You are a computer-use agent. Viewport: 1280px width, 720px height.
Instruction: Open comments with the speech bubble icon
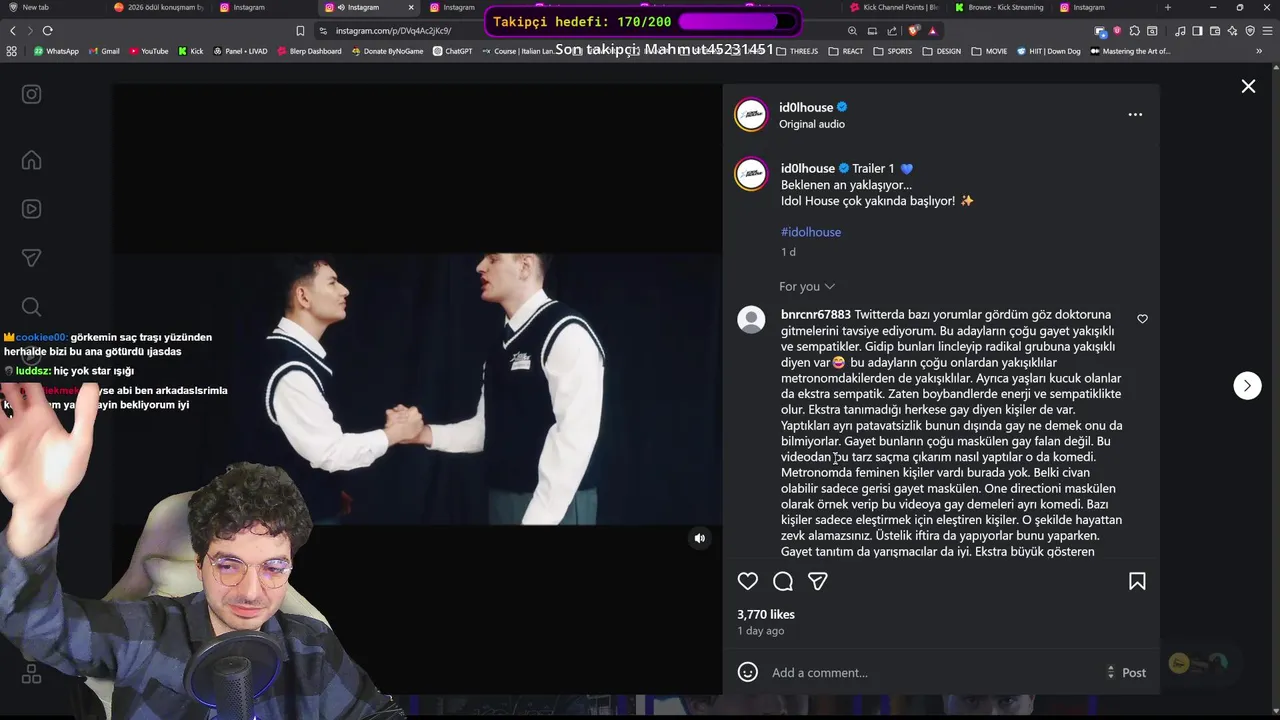[x=783, y=581]
